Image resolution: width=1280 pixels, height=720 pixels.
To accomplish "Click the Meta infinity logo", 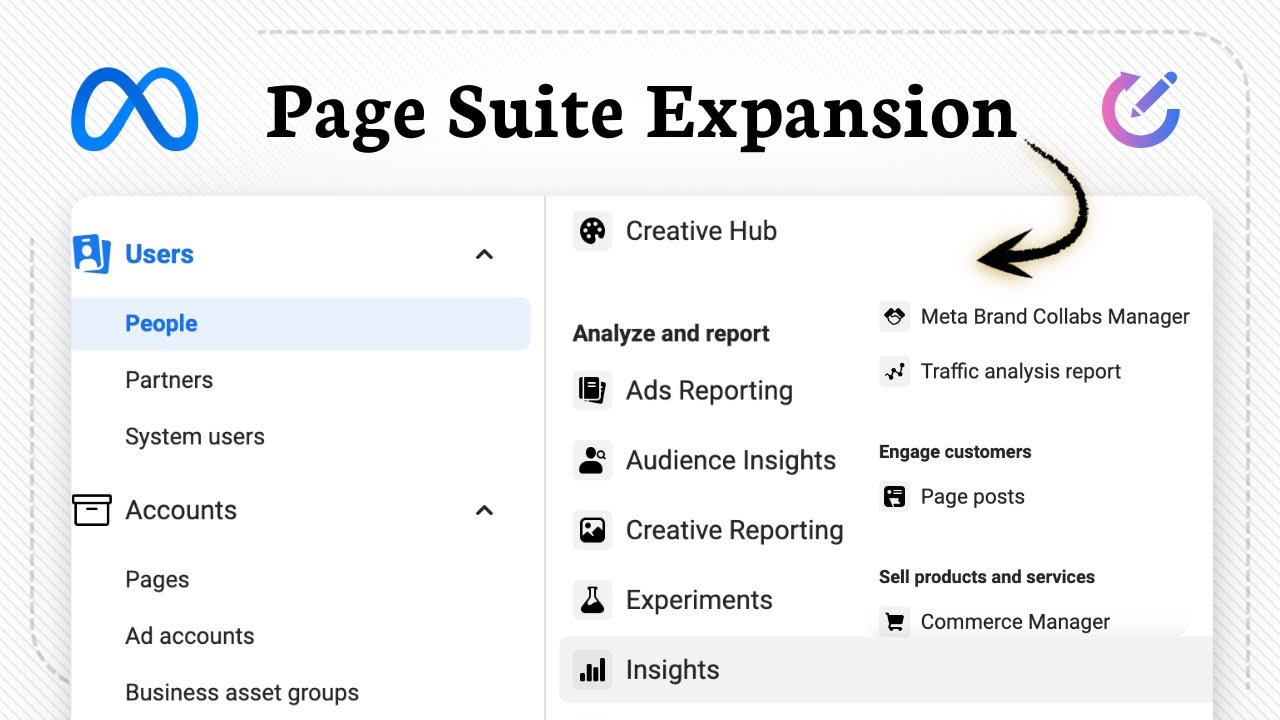I will click(135, 110).
